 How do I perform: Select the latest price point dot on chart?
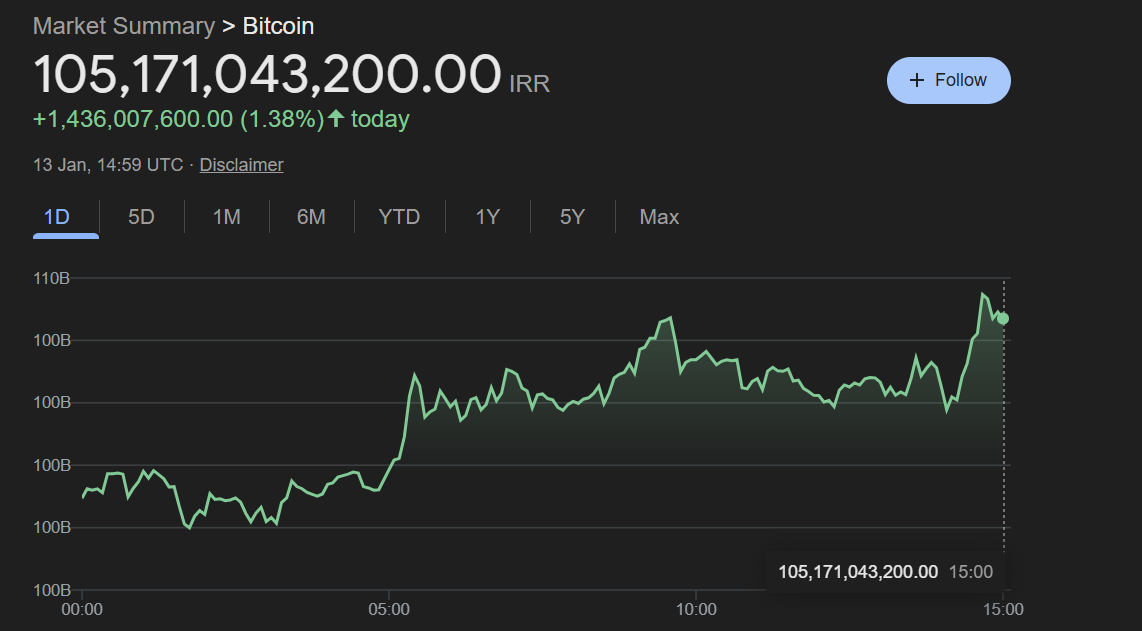[1002, 318]
